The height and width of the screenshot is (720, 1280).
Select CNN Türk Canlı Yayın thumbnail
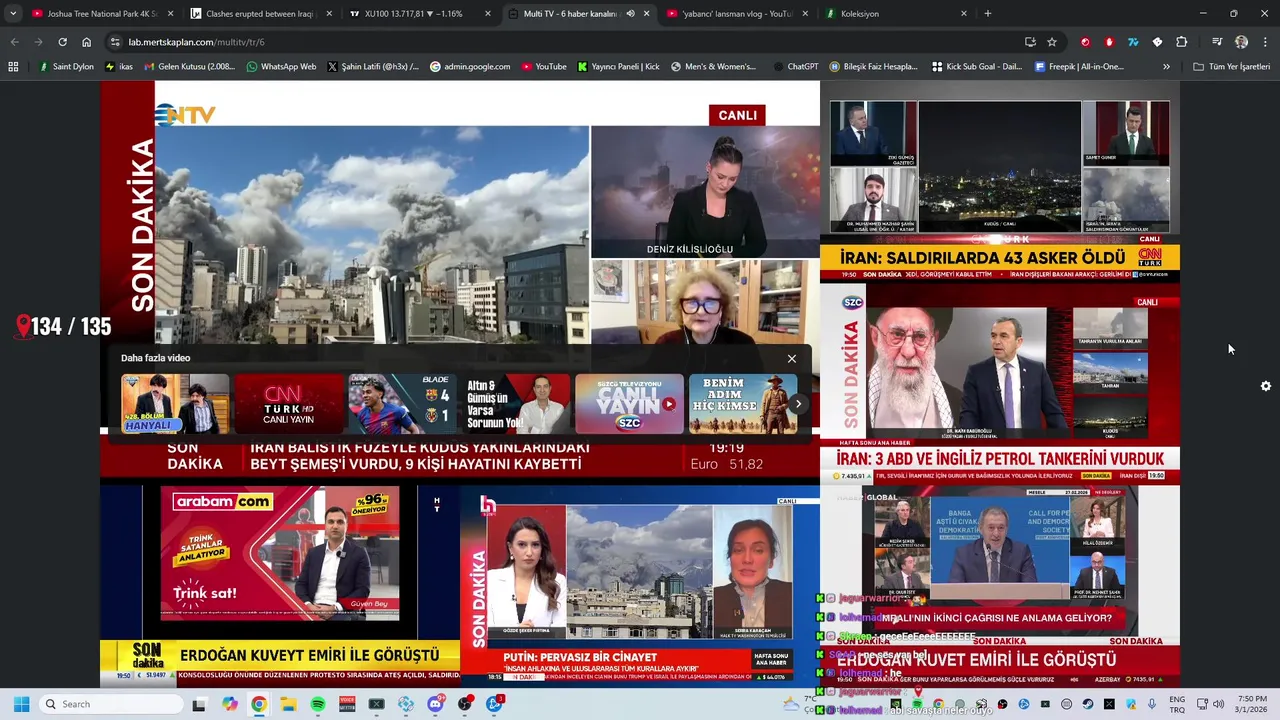pyautogui.click(x=289, y=404)
